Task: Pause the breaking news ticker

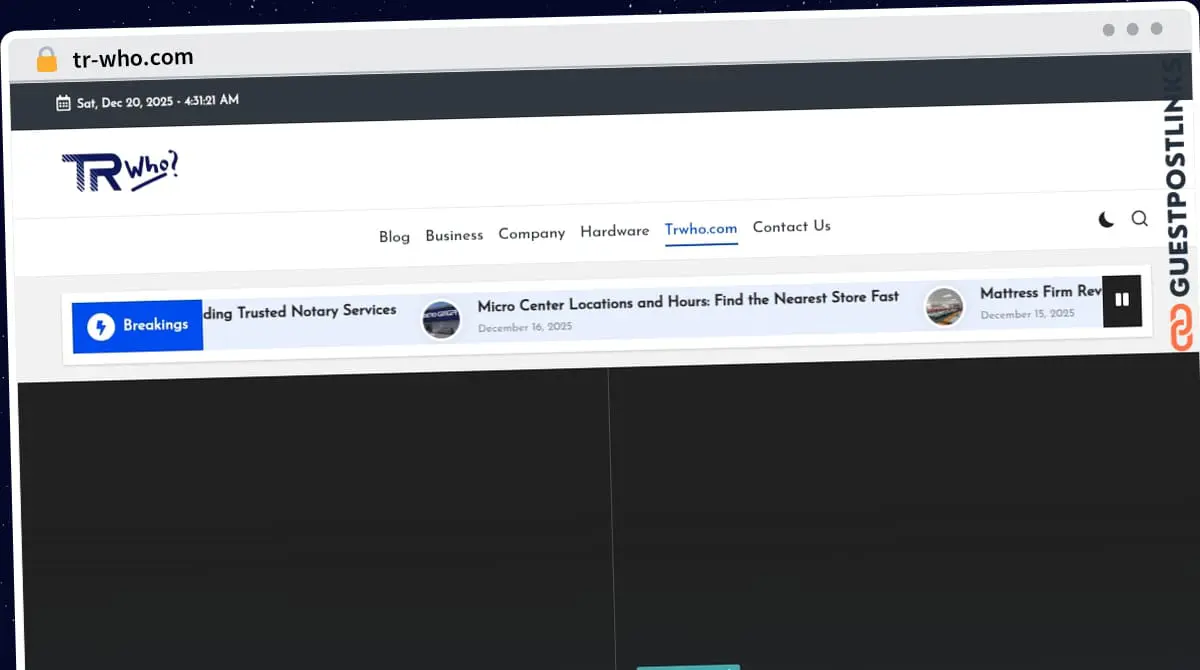Action: coord(1121,299)
